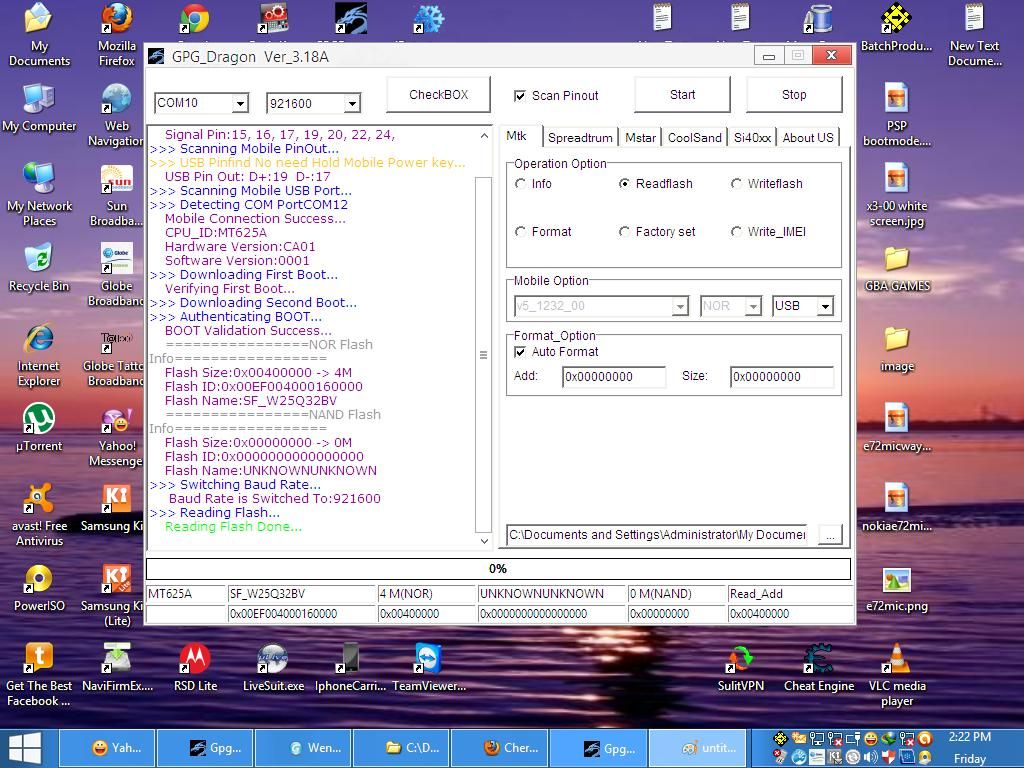The image size is (1024, 768).
Task: Expand the COM10 port dropdown
Action: pyautogui.click(x=240, y=103)
